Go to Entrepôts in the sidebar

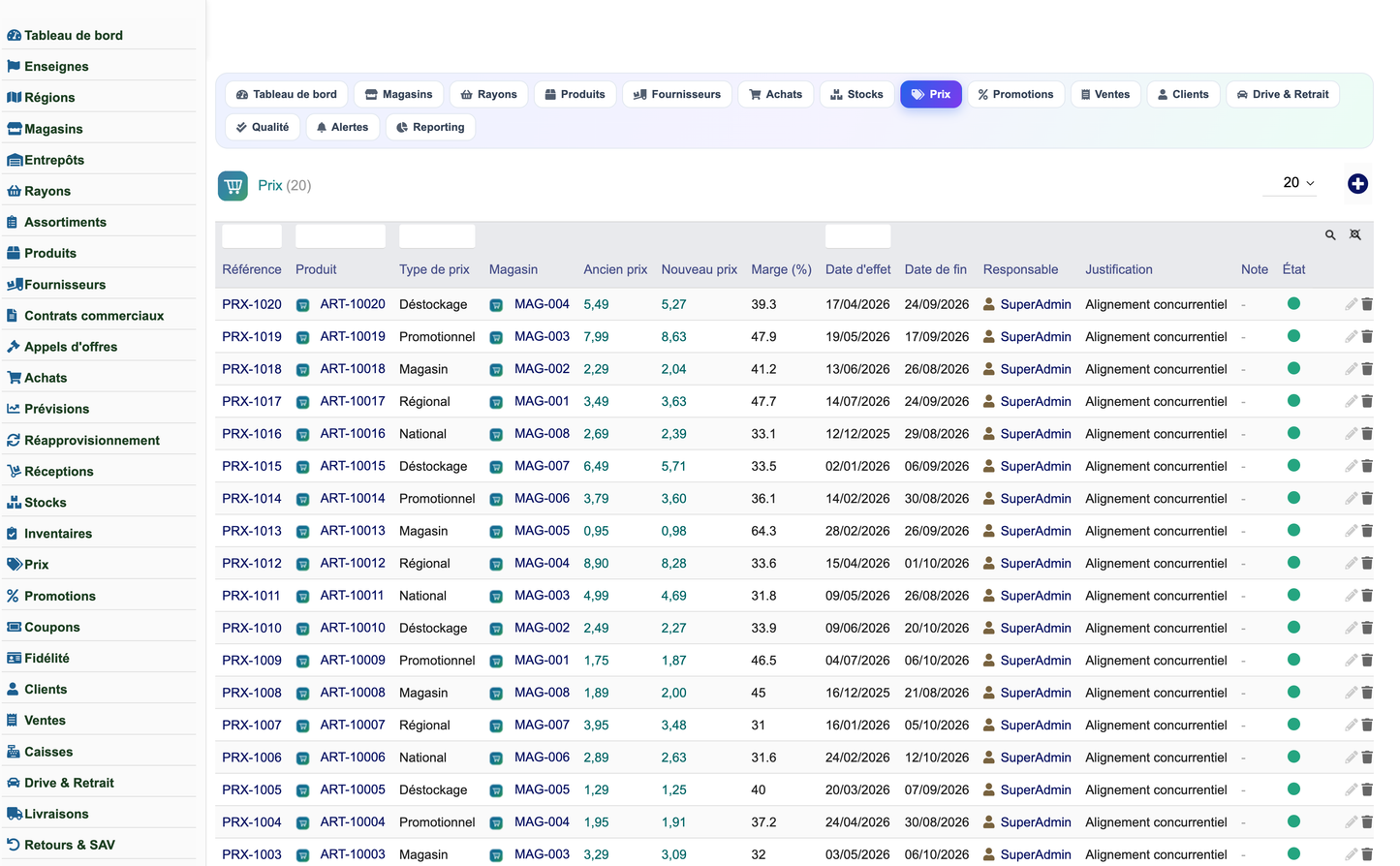tap(54, 160)
